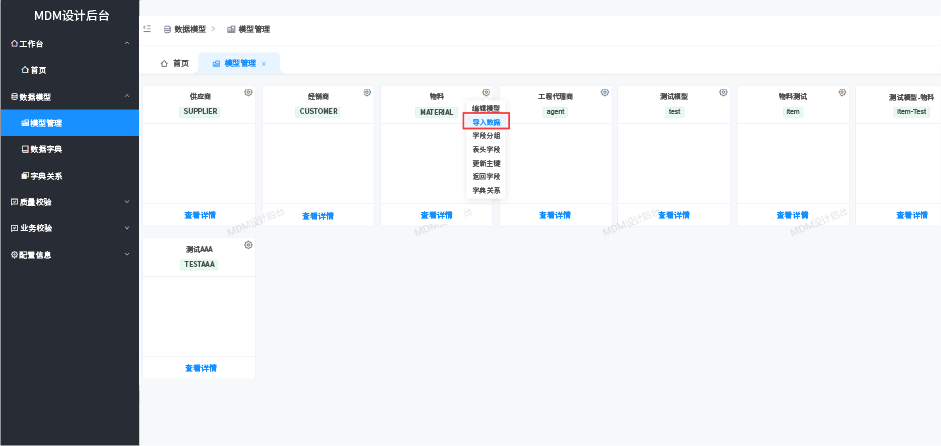Choose 字段分组 in the context menu
The width and height of the screenshot is (941, 446).
point(486,135)
